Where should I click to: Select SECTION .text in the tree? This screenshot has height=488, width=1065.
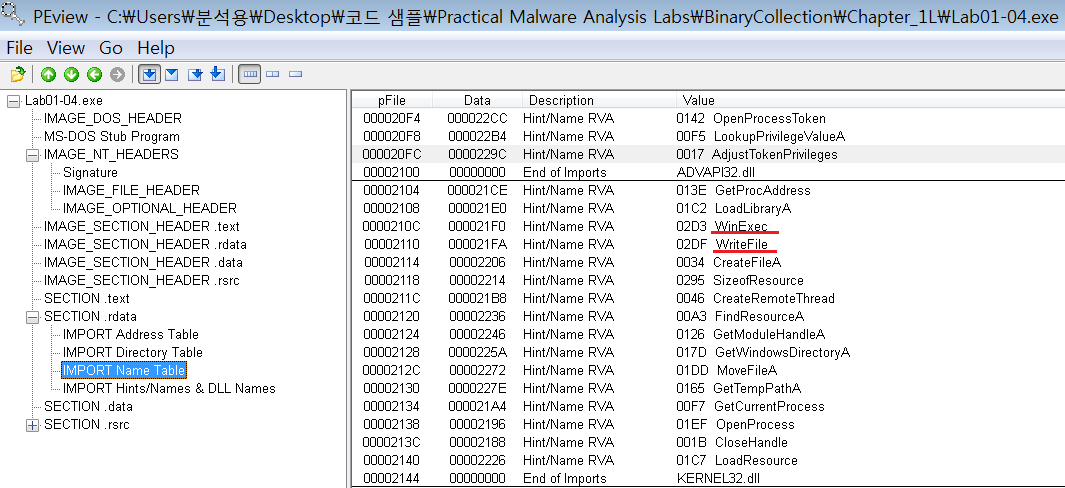[87, 298]
